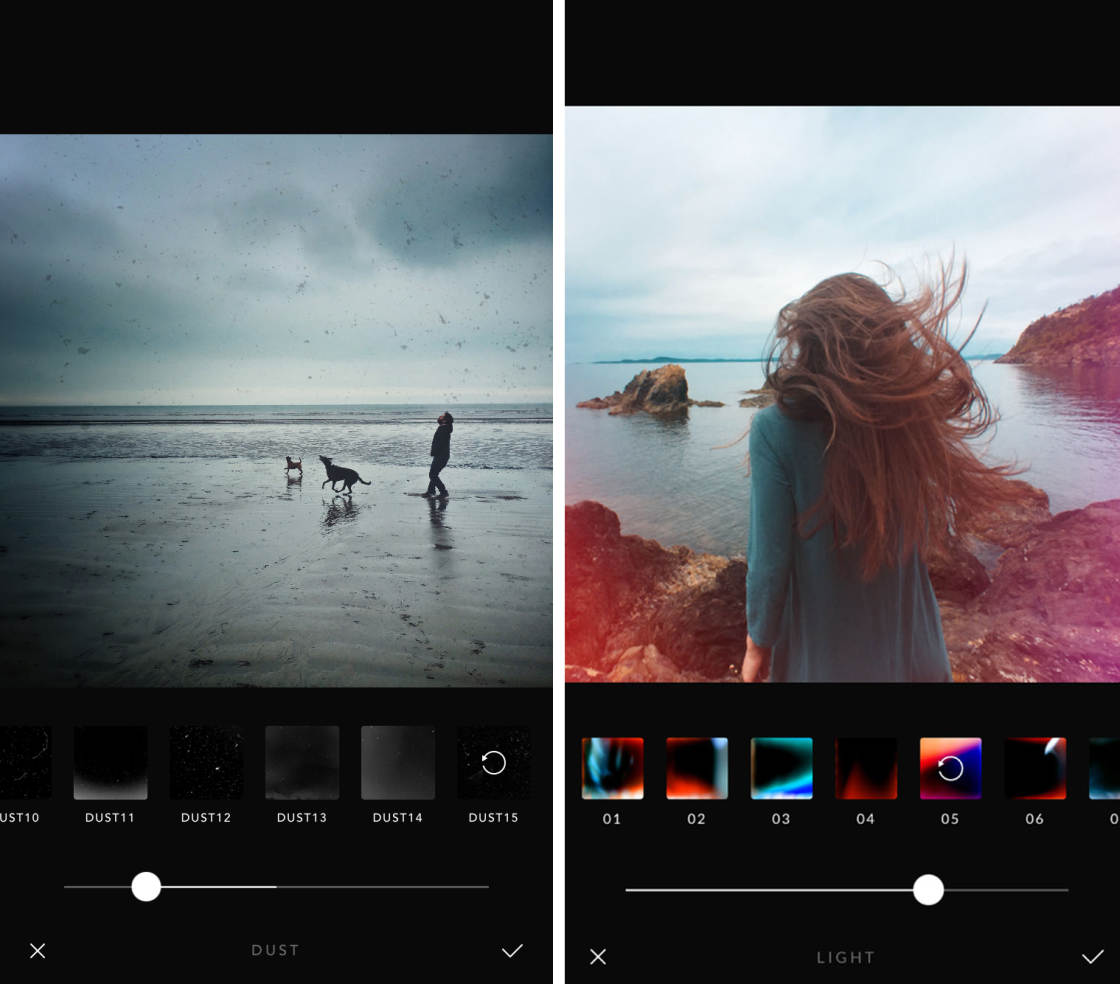Choose the DUST12 texture thumbnail

pyautogui.click(x=206, y=763)
